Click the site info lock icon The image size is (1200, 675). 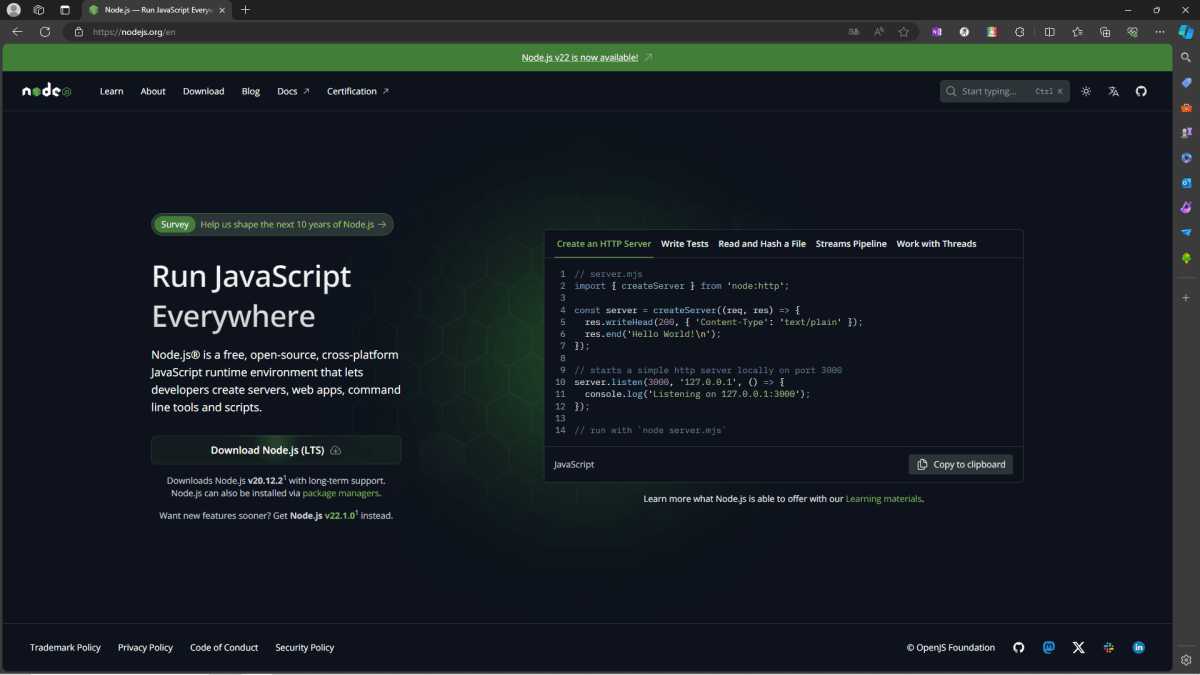pyautogui.click(x=79, y=32)
